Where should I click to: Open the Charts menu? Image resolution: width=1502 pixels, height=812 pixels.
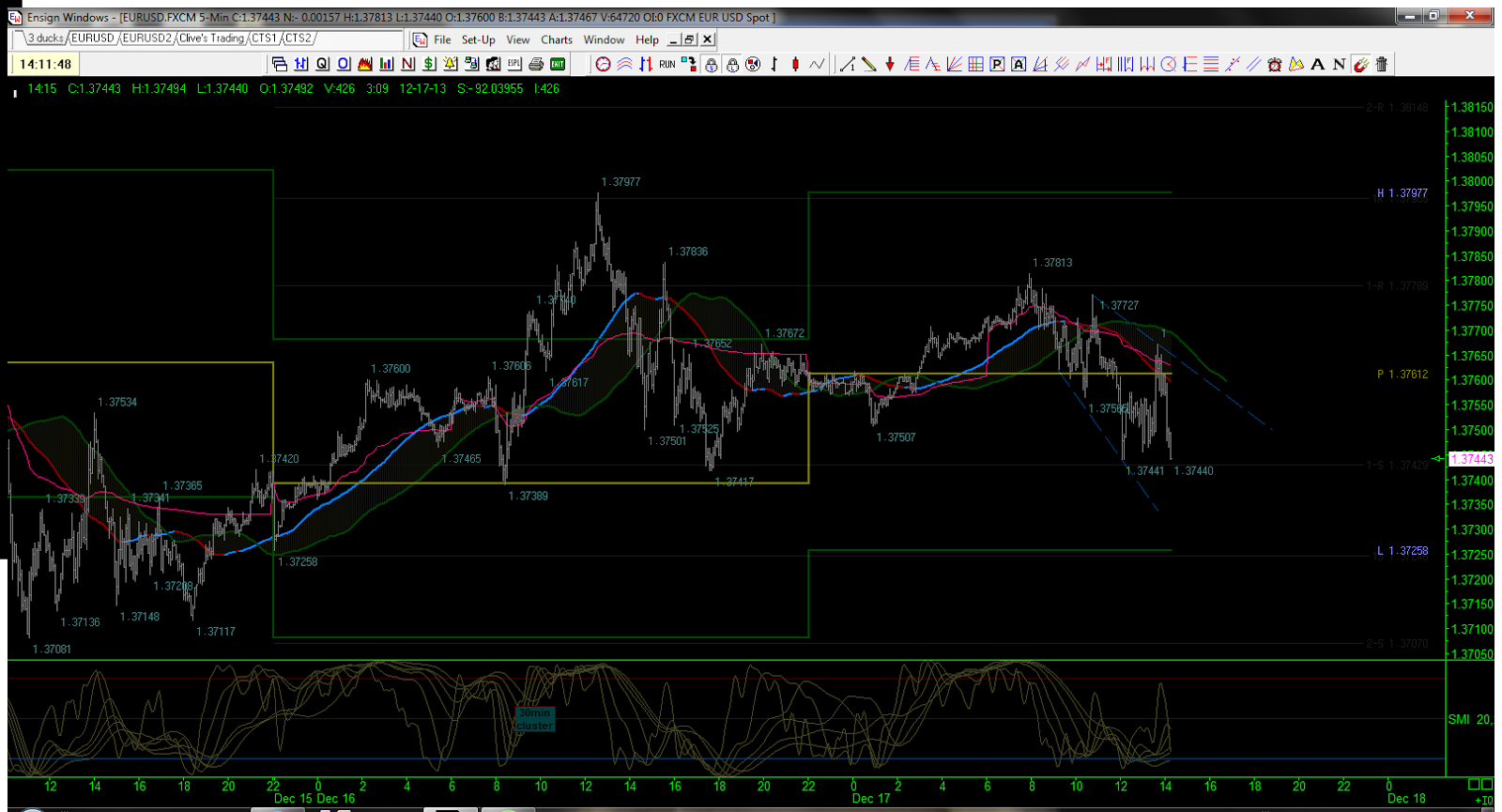[x=557, y=39]
